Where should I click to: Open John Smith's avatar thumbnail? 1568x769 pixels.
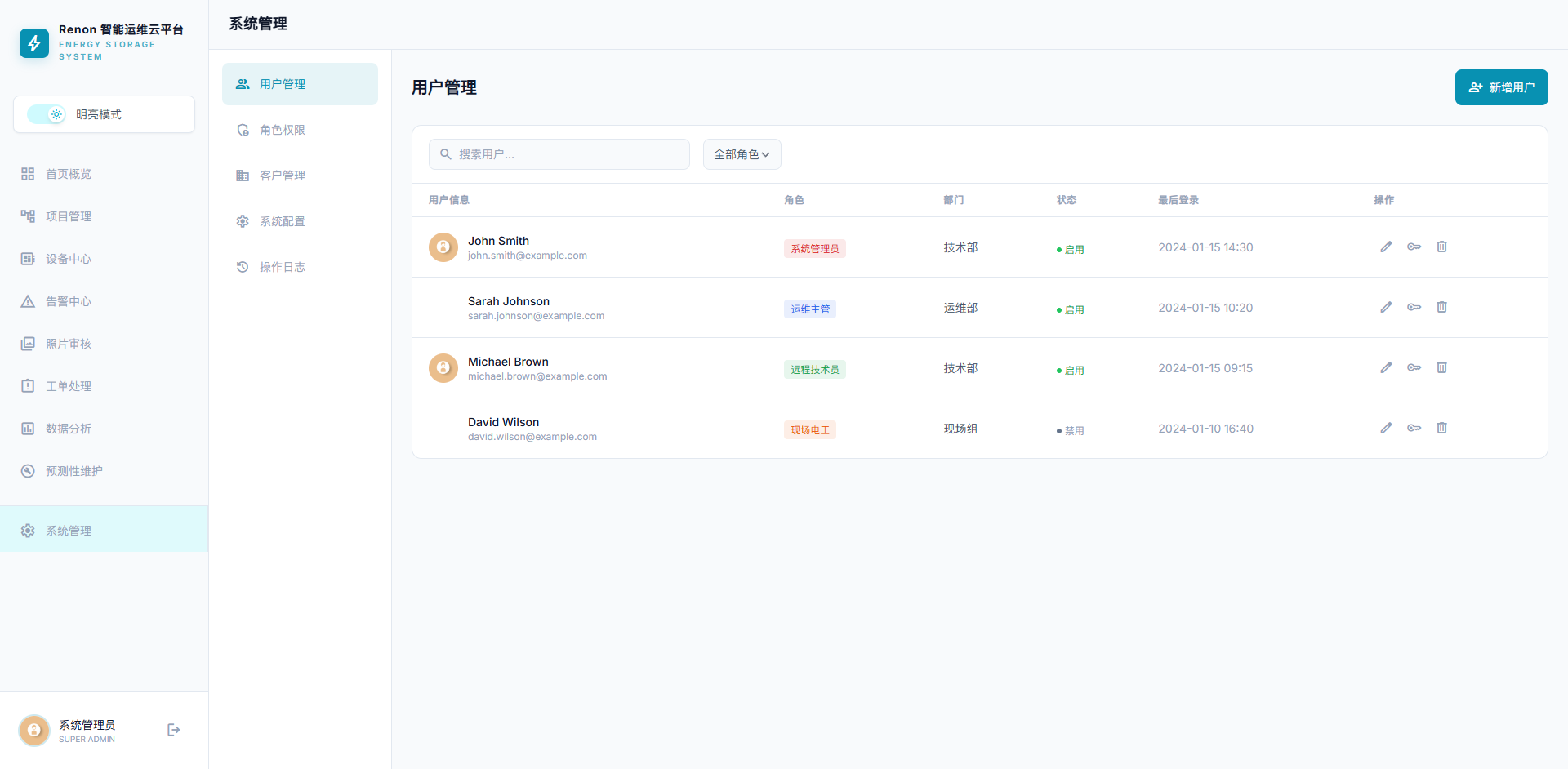click(x=443, y=247)
